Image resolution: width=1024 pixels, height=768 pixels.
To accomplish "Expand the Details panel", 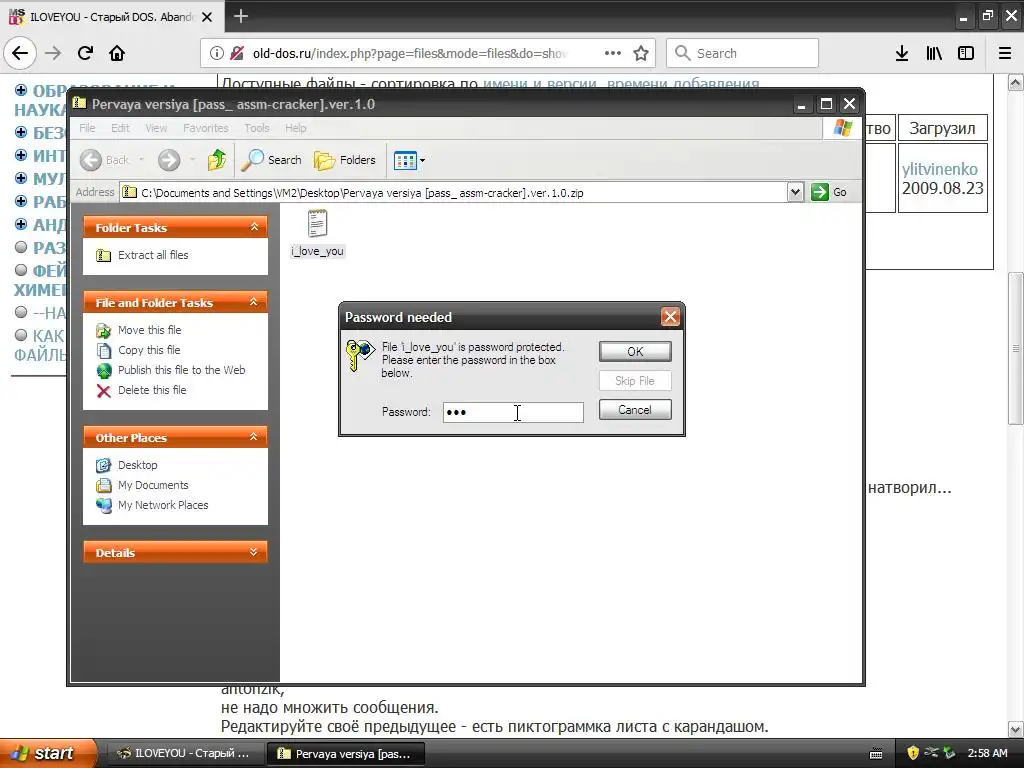I will [x=254, y=552].
